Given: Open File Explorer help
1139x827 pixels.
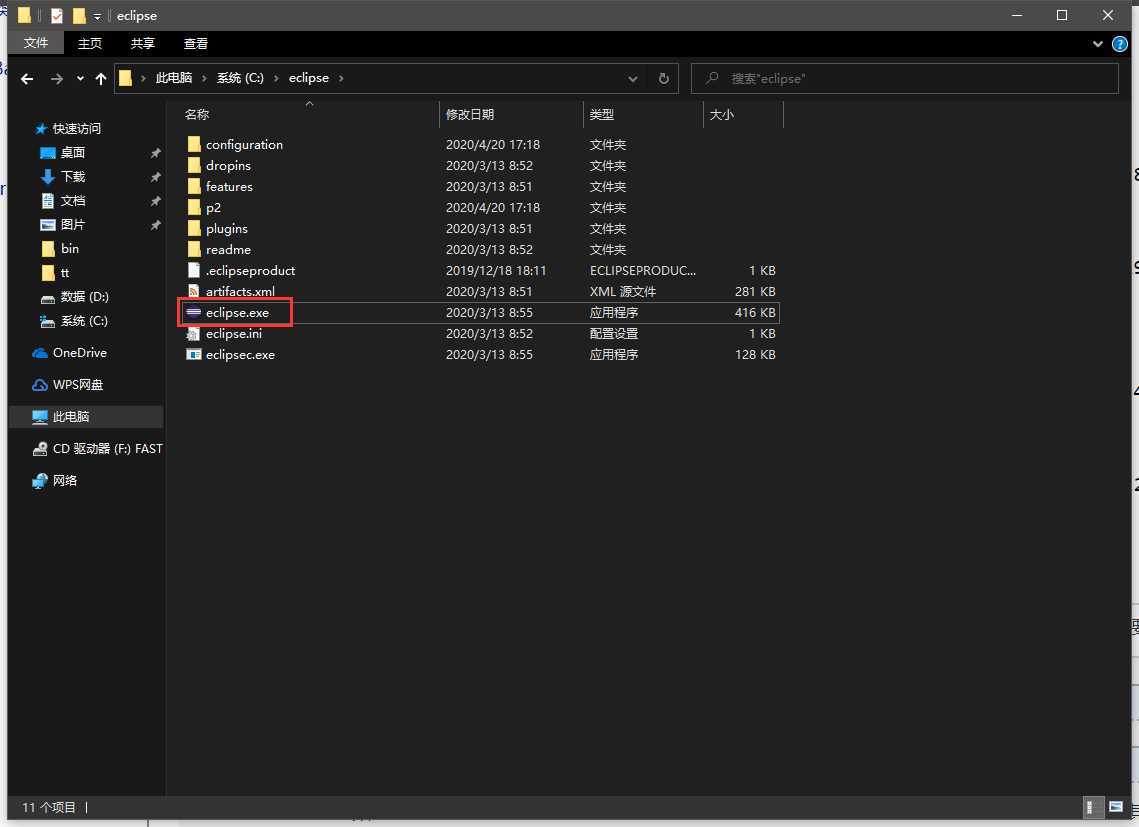Looking at the screenshot, I should tap(1120, 44).
